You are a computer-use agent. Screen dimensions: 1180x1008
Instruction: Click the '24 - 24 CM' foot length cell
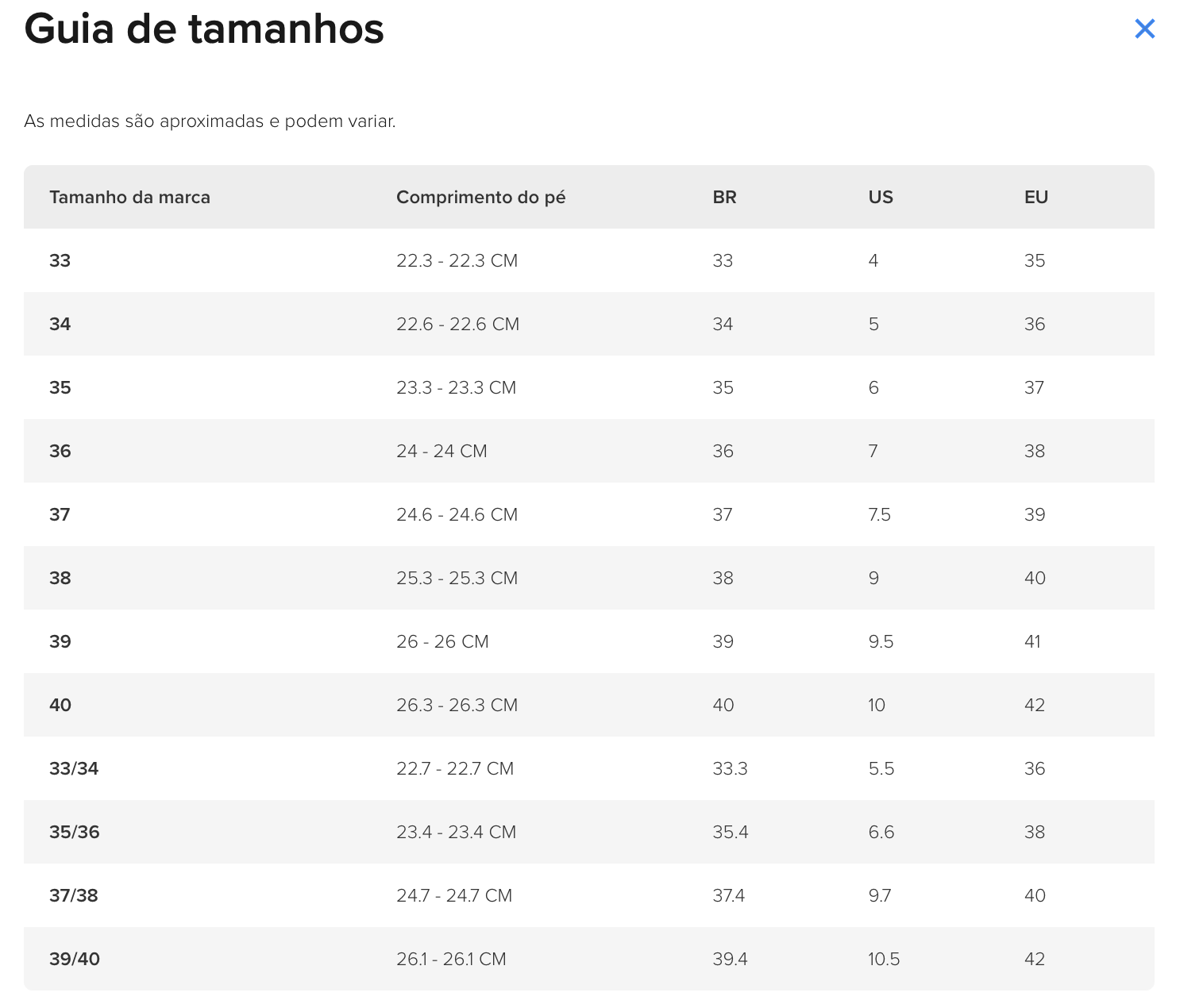tap(442, 452)
